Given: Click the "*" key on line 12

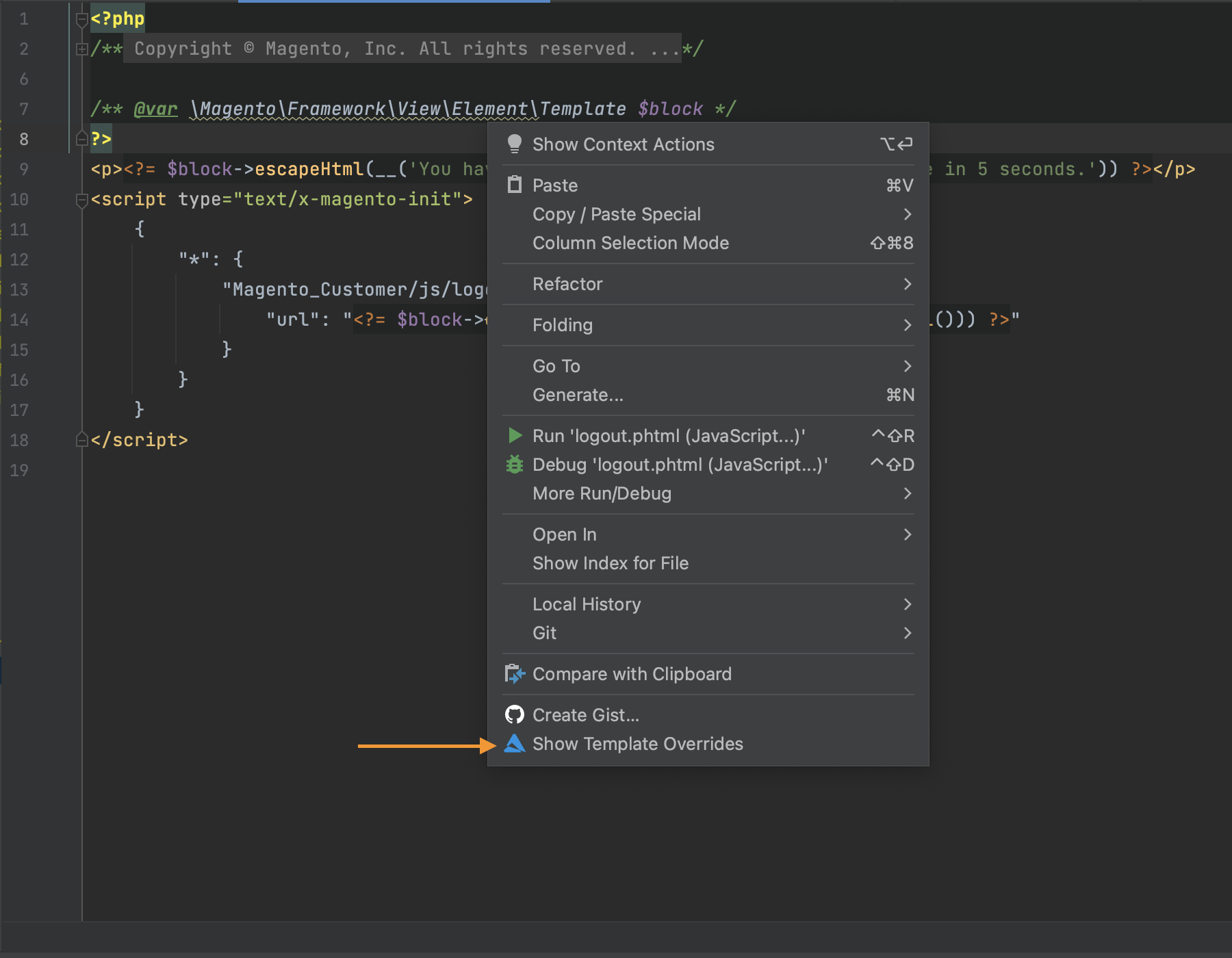Looking at the screenshot, I should click(x=194, y=259).
